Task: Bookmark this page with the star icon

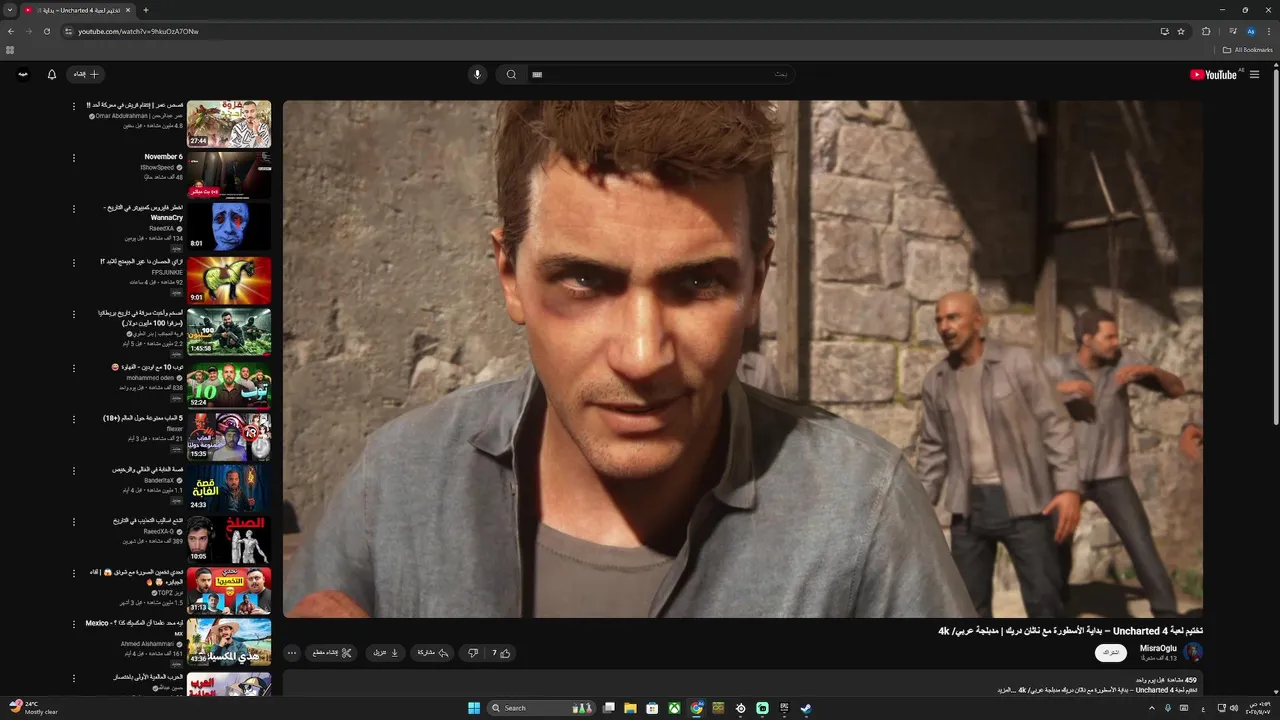Action: tap(1181, 31)
